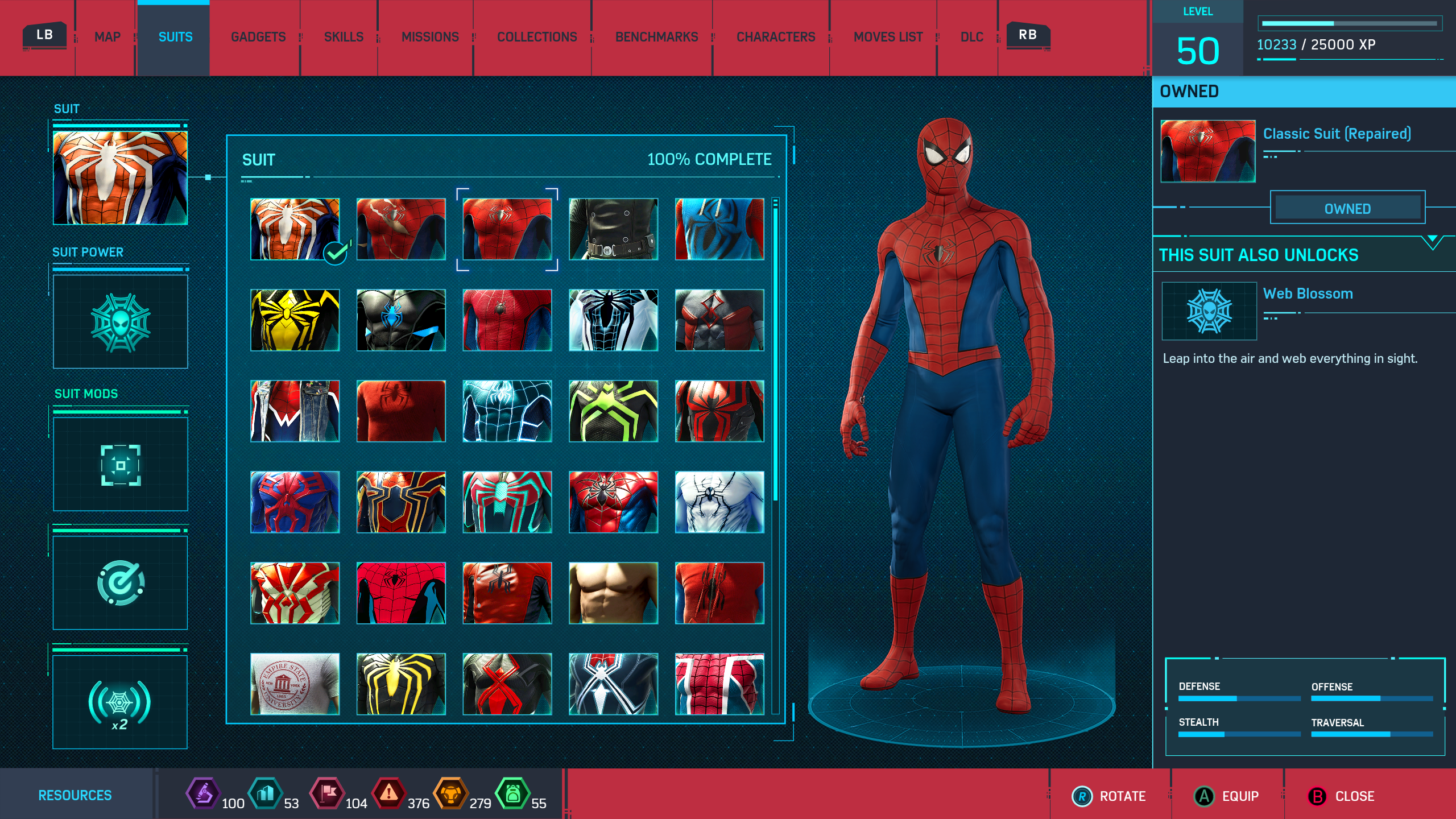Open the first suit mod slot icon

[x=120, y=465]
